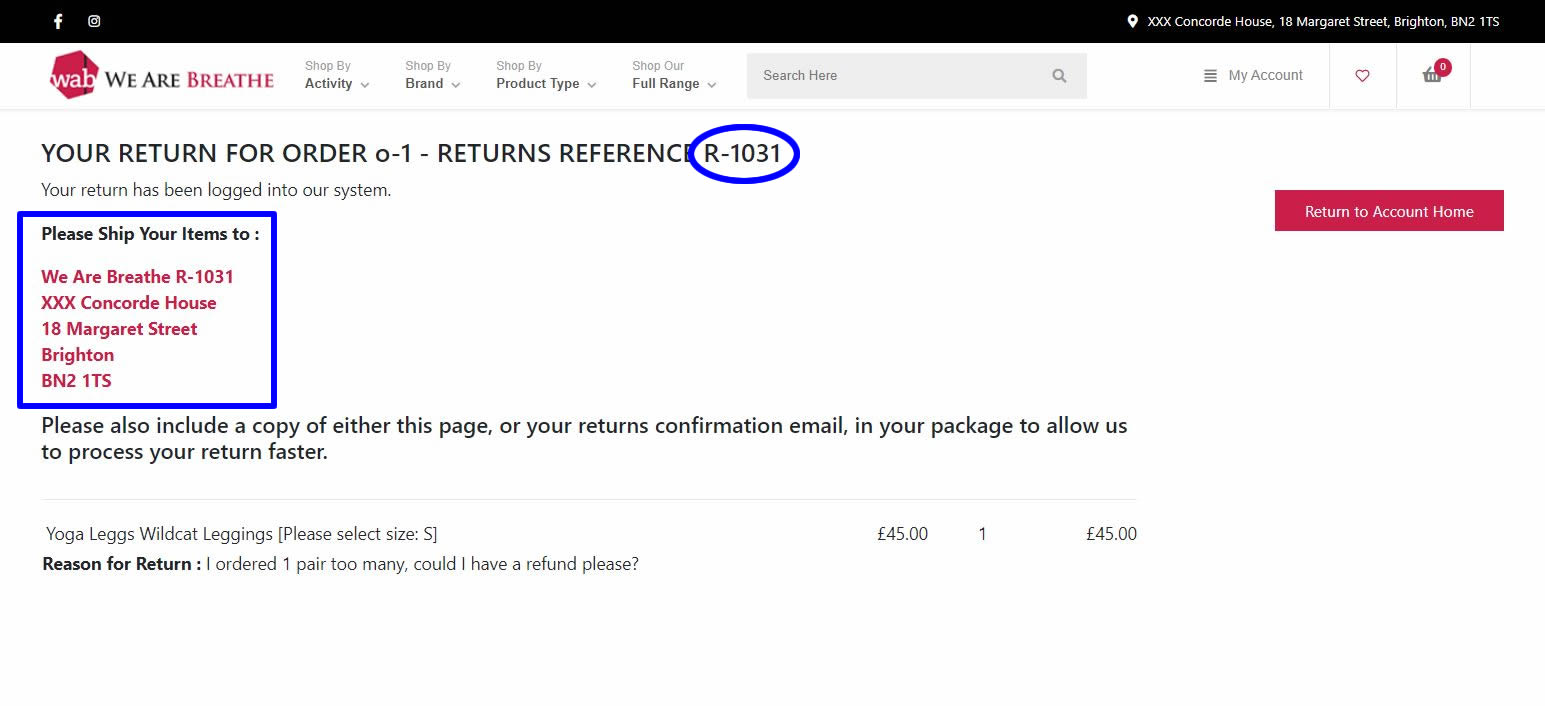The width and height of the screenshot is (1545, 706).
Task: Click the Yoga Leggs Wildcat Leggings item
Action: click(242, 534)
